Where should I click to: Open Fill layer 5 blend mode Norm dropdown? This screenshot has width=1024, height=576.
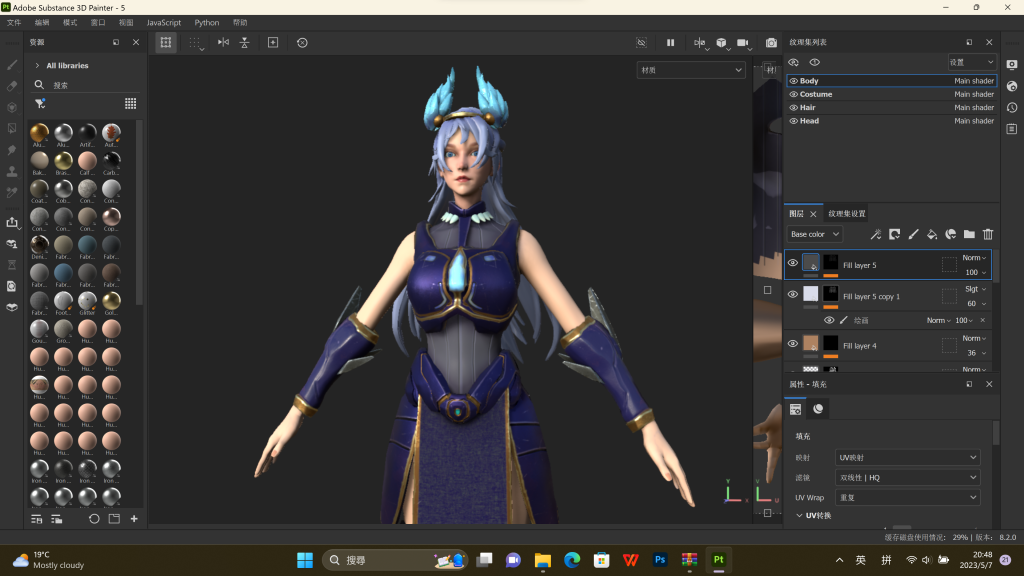[x=974, y=258]
